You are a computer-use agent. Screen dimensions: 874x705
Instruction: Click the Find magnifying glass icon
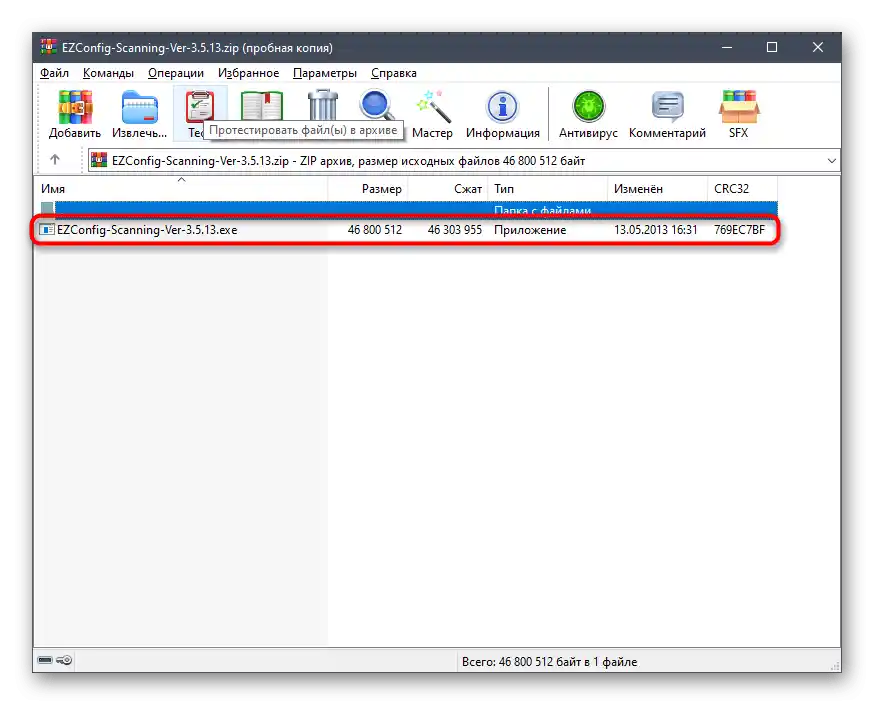tap(376, 105)
